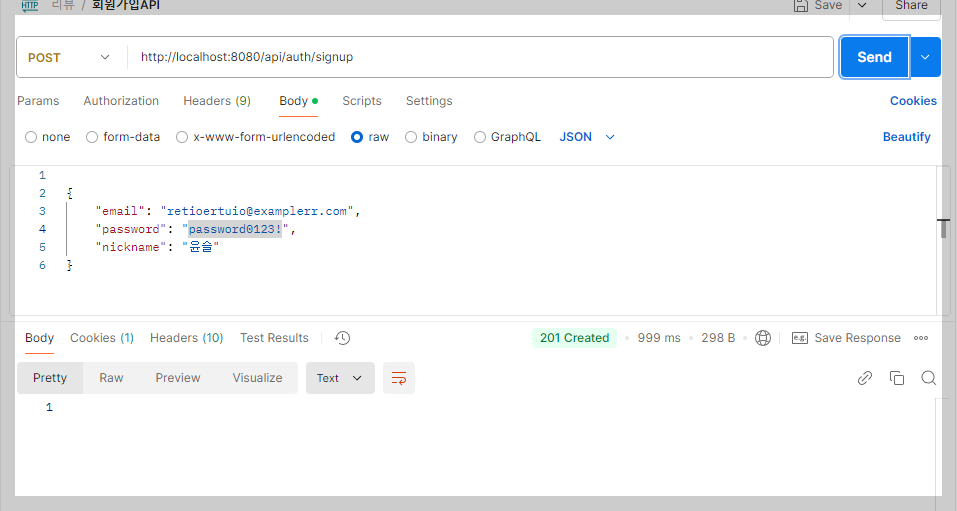
Task: Click the request URL input field
Action: (480, 57)
